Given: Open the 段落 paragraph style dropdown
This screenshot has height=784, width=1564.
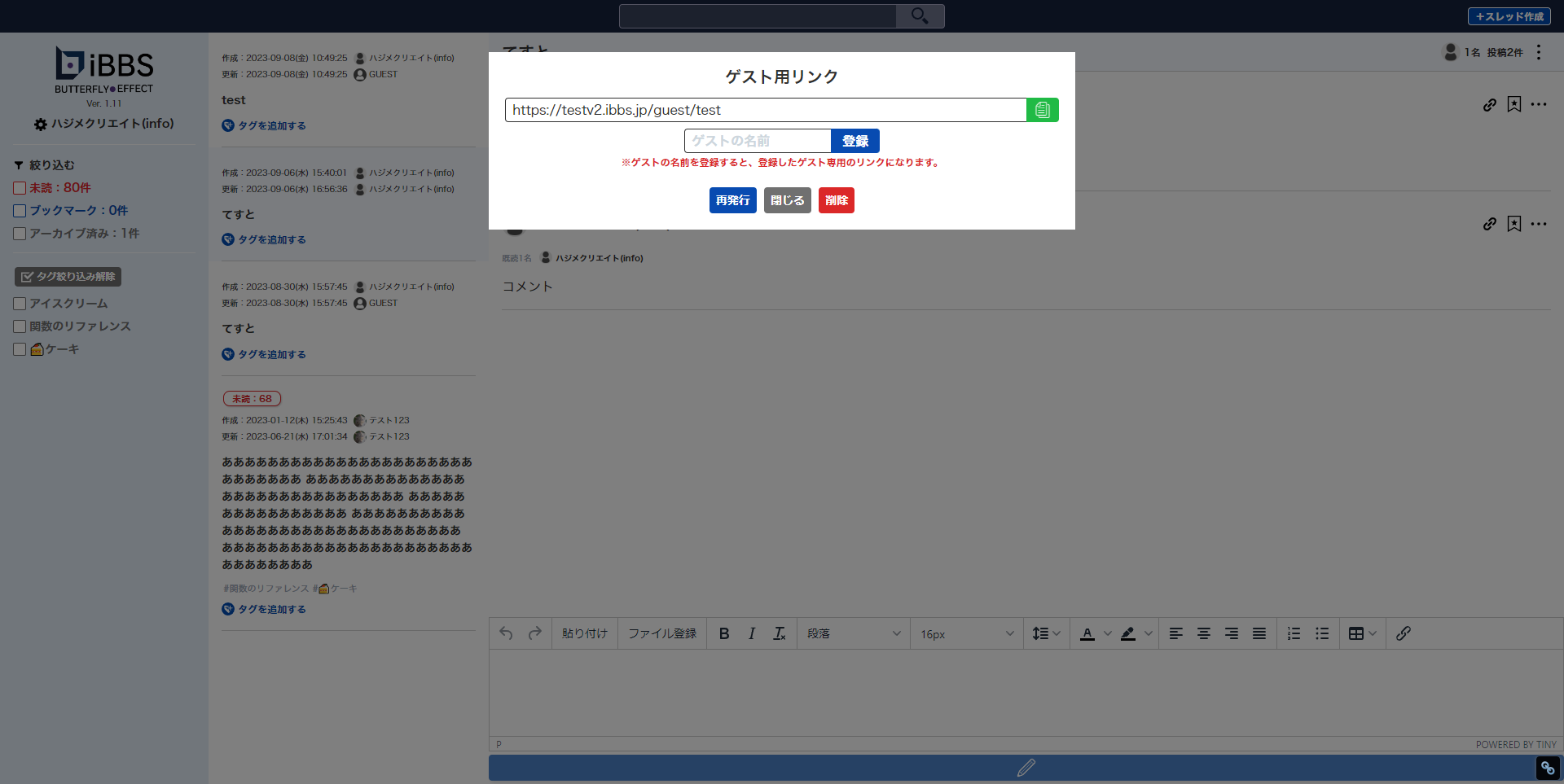Looking at the screenshot, I should [853, 633].
